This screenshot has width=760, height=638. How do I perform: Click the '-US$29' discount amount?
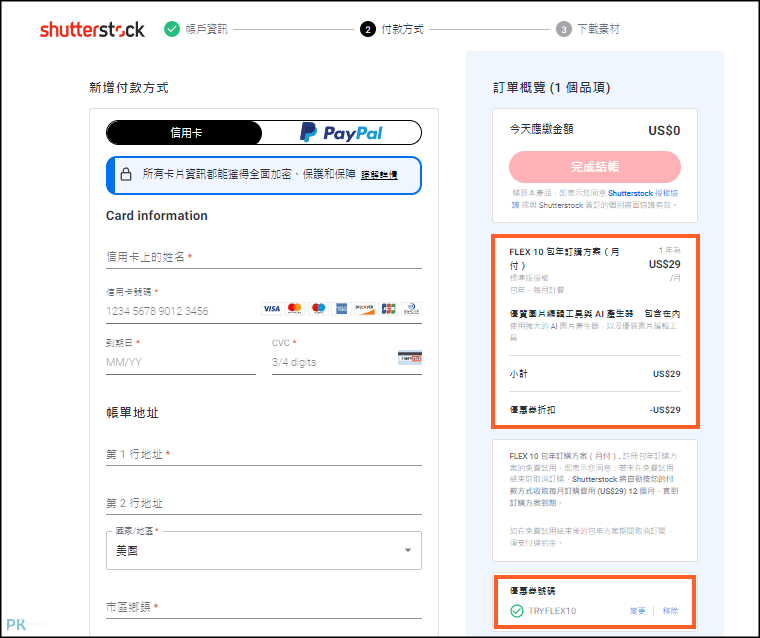[x=665, y=410]
